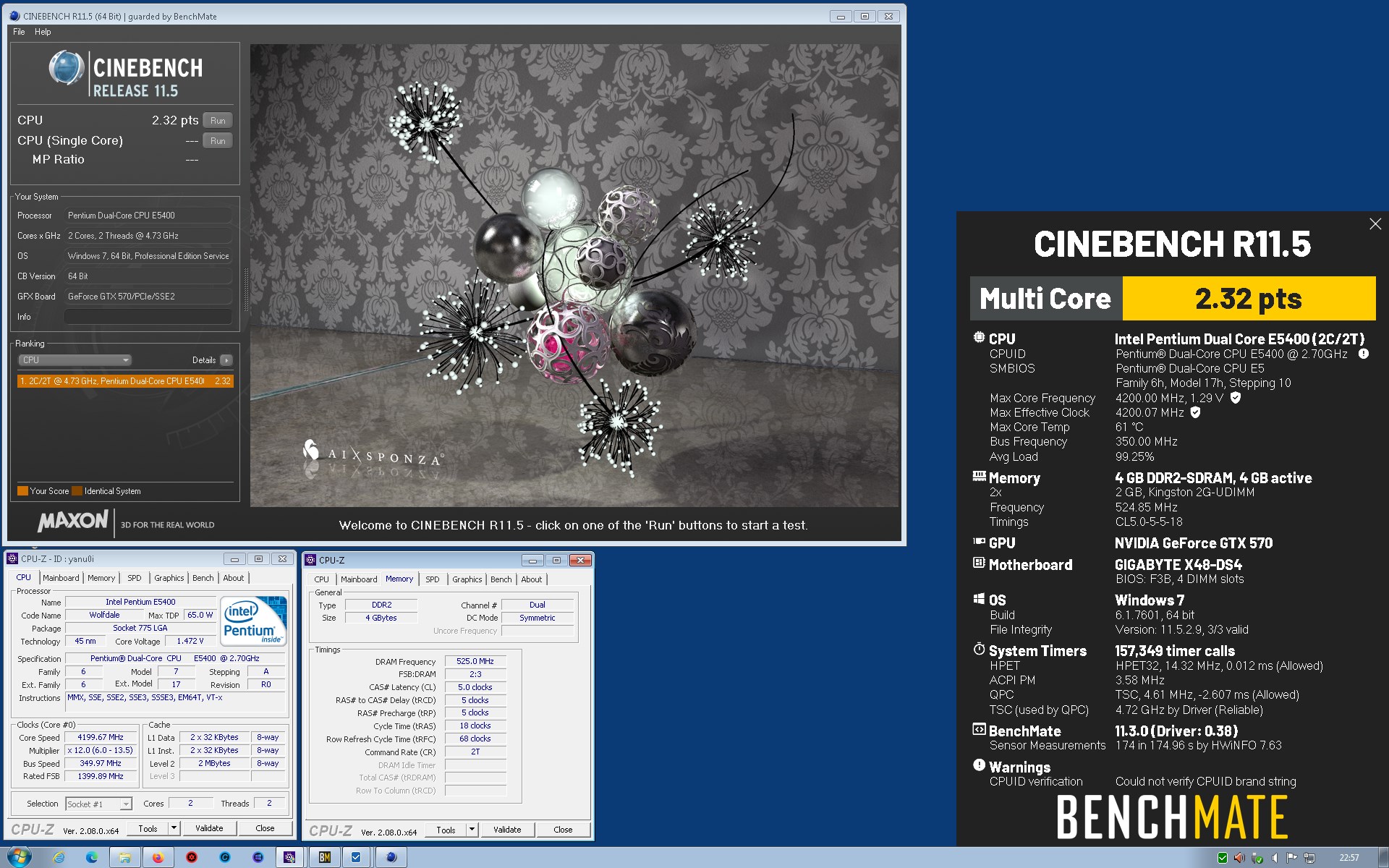The height and width of the screenshot is (868, 1389).
Task: Open SPD tab in second CPU-Z window
Action: 433,579
